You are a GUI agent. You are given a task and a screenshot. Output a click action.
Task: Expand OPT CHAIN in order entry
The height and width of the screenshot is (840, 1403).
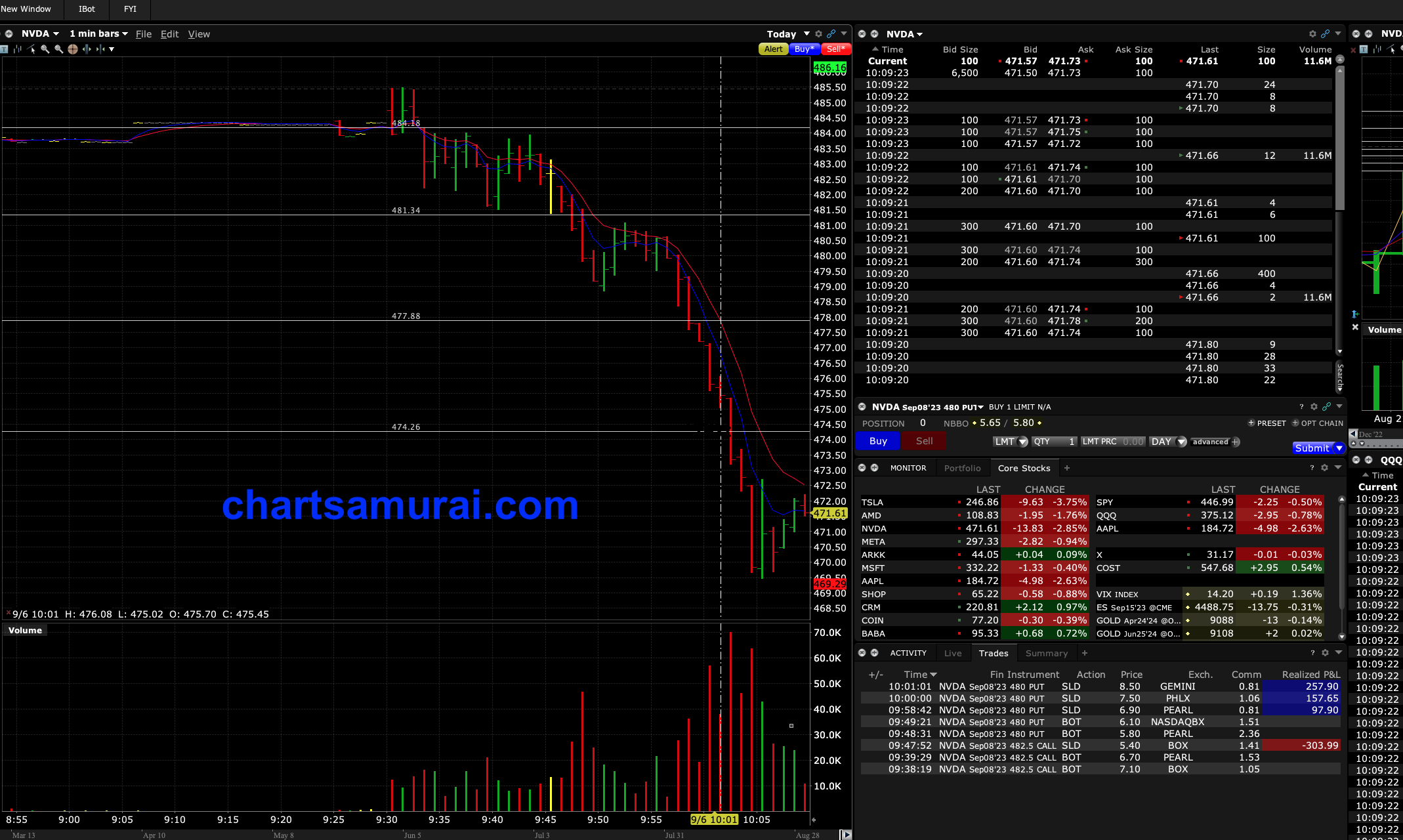[1318, 423]
